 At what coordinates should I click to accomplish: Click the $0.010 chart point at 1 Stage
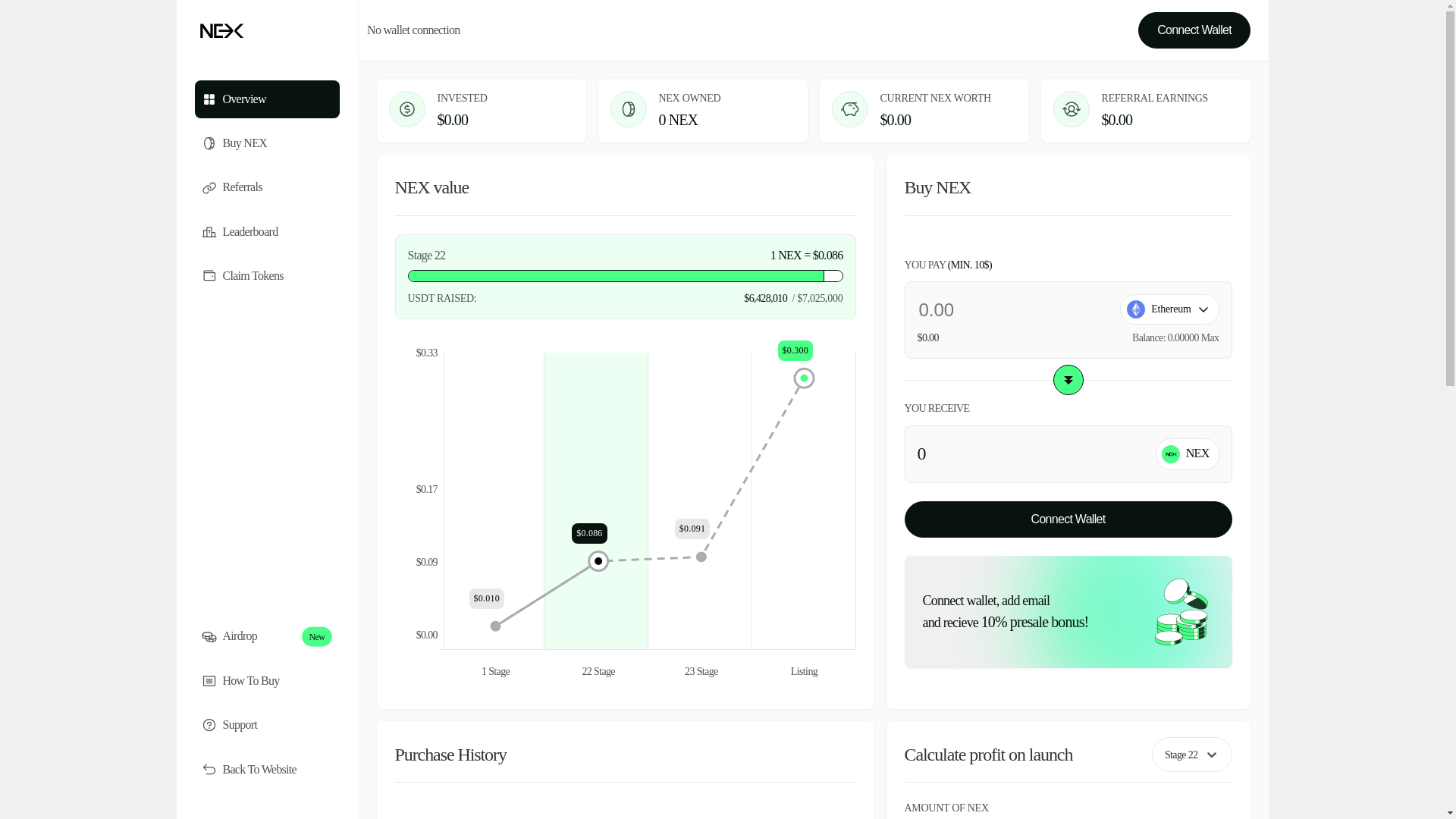495,626
